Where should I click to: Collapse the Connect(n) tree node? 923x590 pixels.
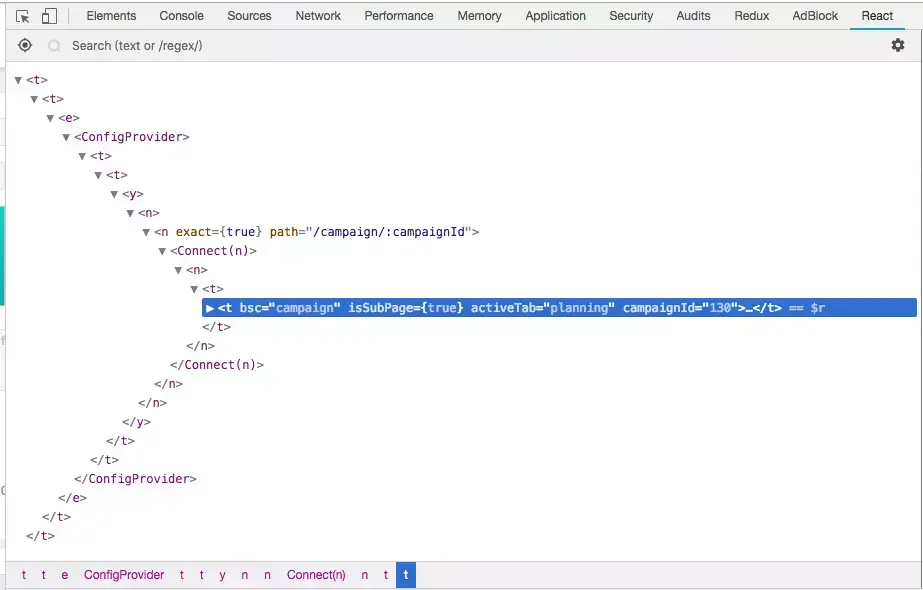pos(162,251)
